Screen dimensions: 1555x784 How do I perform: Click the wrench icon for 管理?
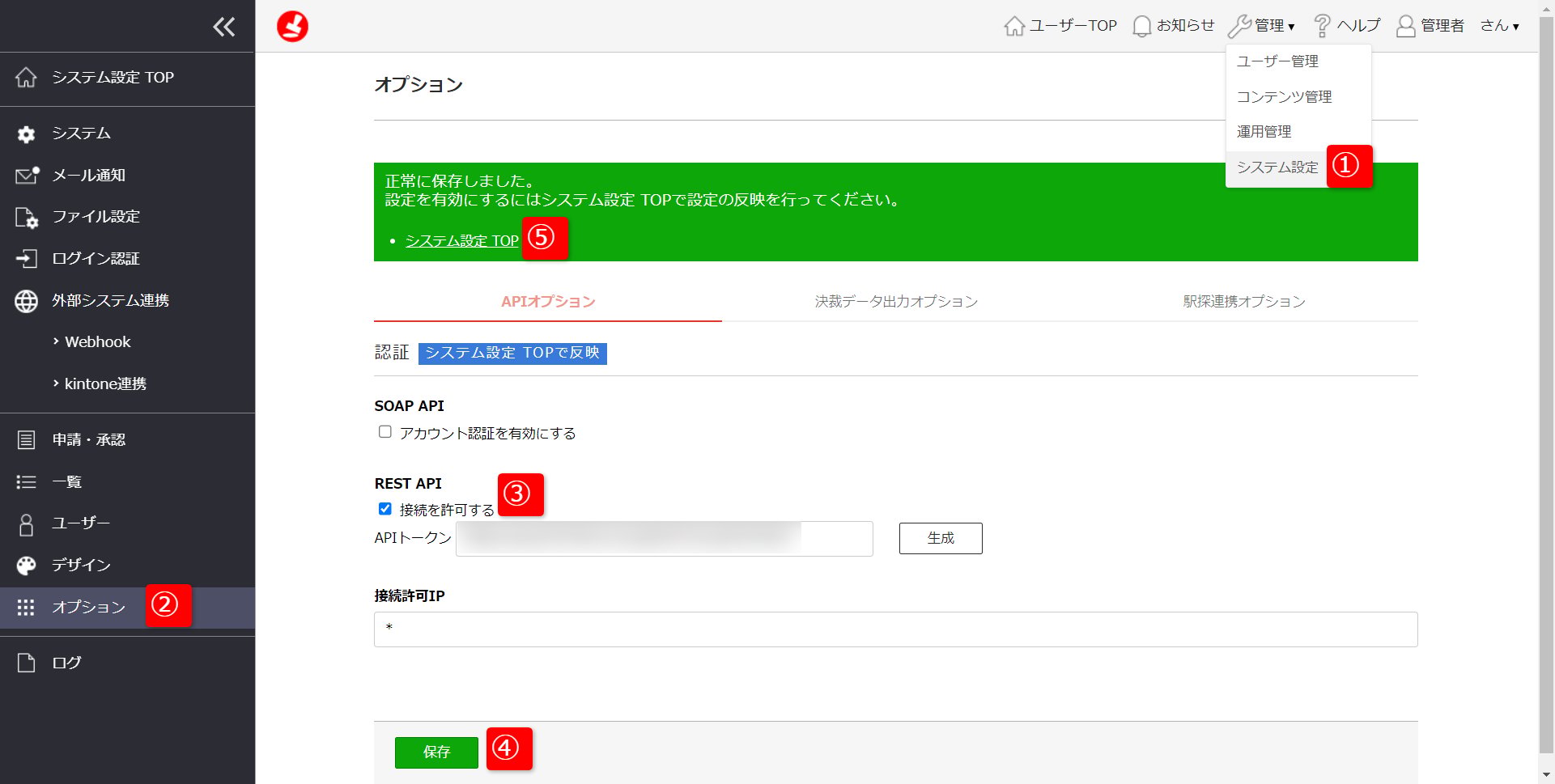tap(1239, 26)
